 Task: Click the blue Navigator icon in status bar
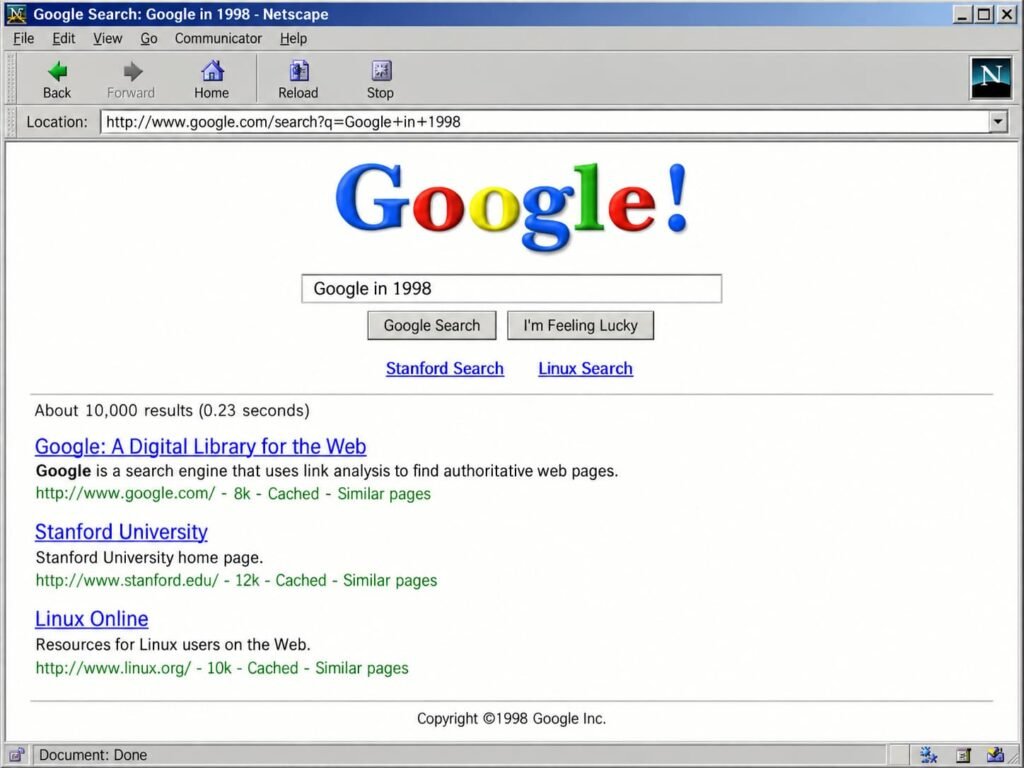(929, 755)
